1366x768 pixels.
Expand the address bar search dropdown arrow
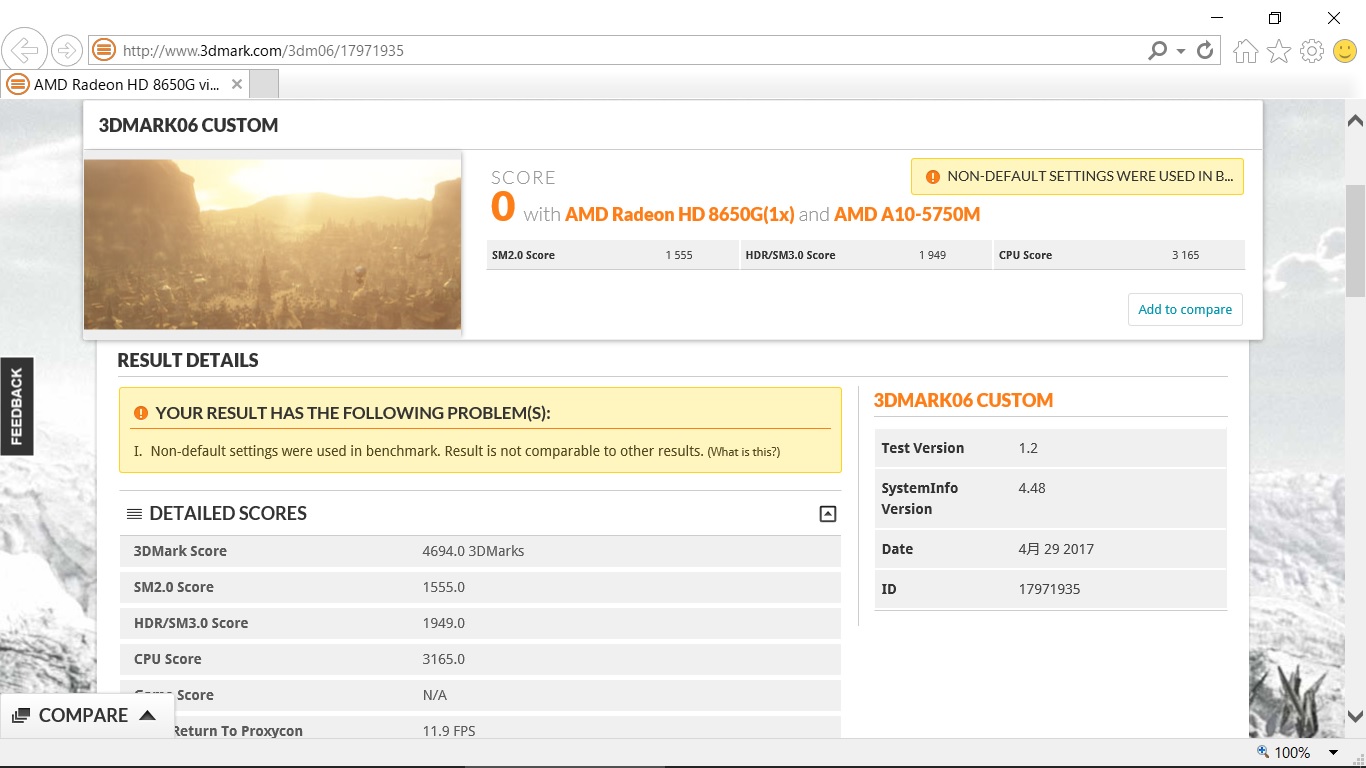[x=1181, y=51]
